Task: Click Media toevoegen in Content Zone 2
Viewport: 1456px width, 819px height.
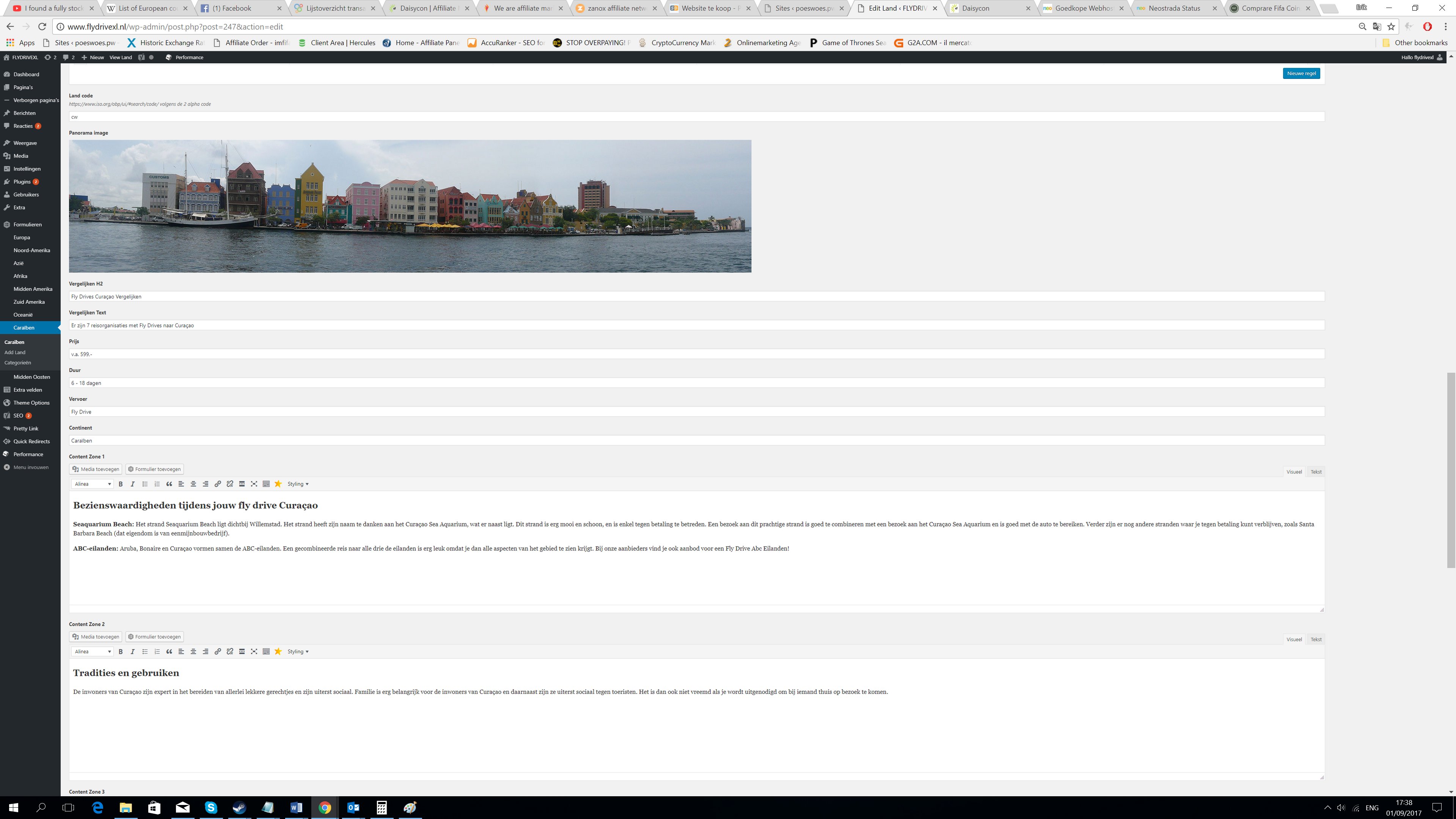Action: tap(96, 637)
